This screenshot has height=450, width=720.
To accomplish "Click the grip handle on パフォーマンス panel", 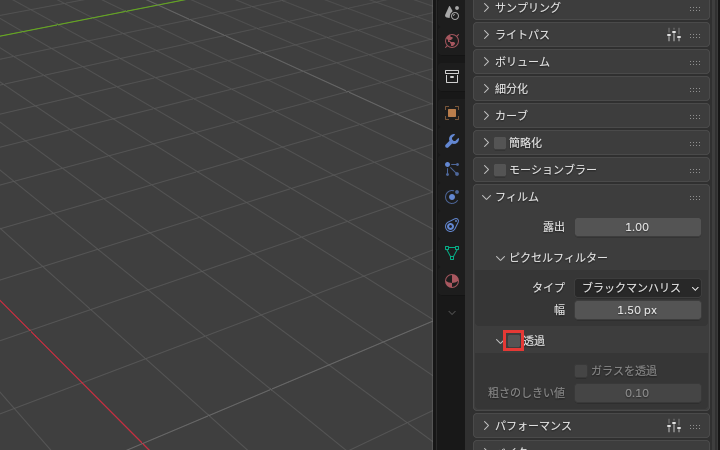I will click(695, 427).
